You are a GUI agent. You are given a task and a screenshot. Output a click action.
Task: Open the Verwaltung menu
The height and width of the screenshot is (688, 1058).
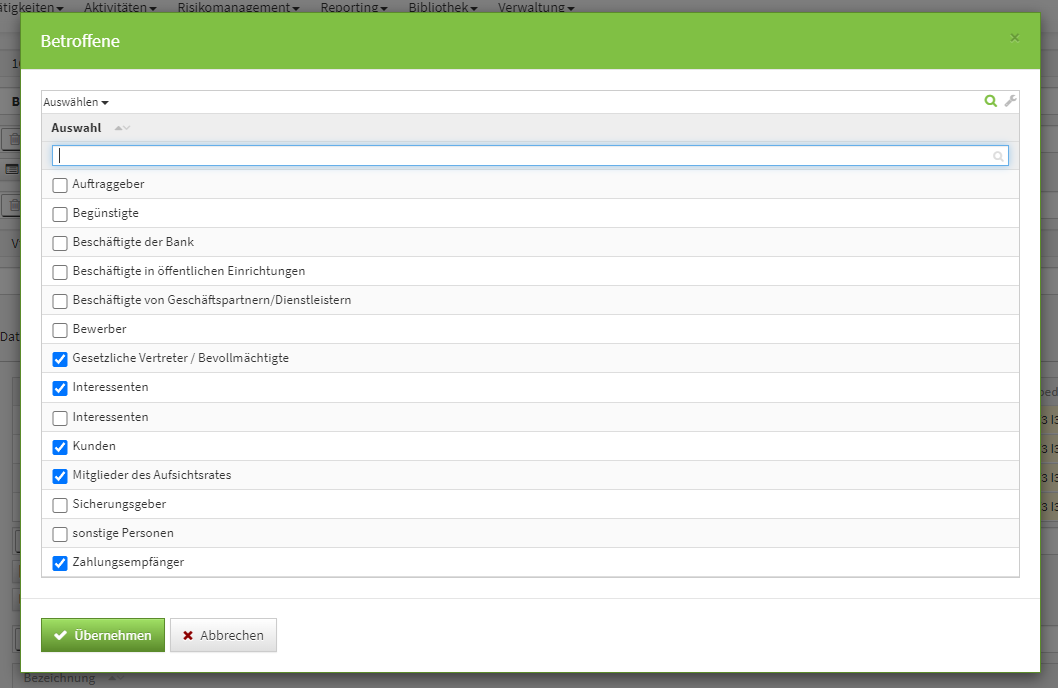pyautogui.click(x=536, y=7)
